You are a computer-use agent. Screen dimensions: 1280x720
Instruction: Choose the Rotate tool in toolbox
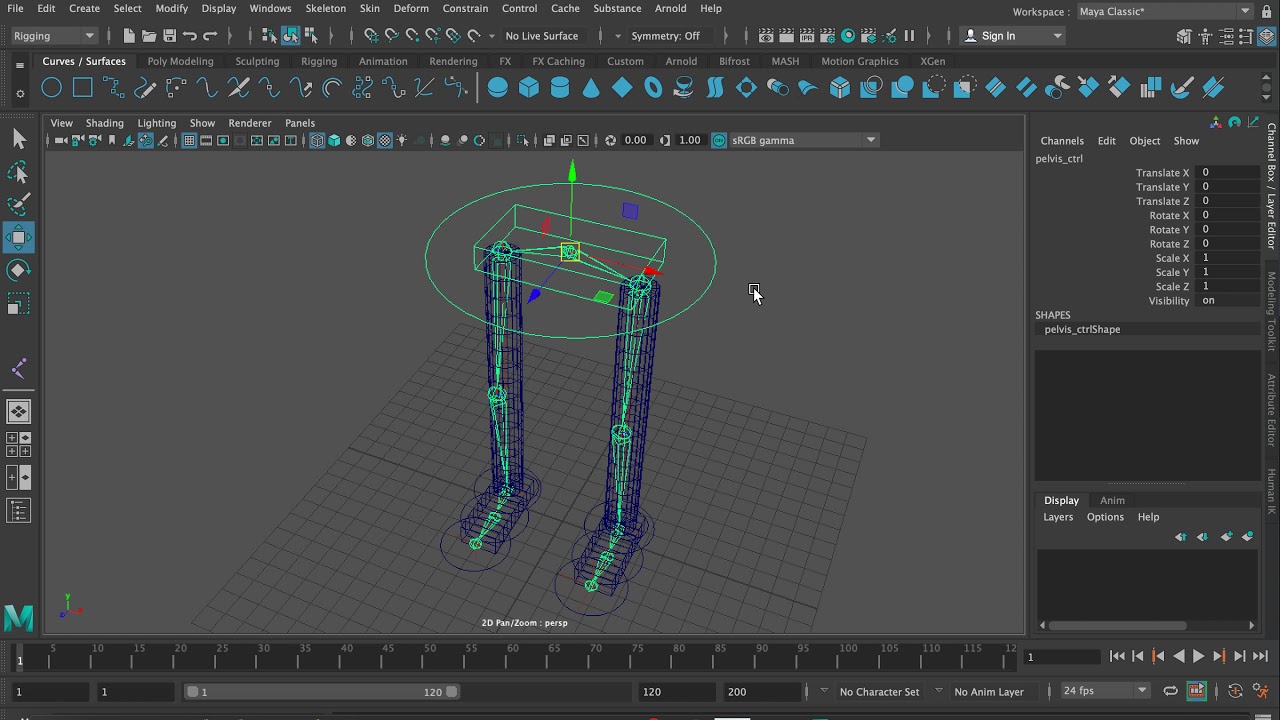(x=19, y=270)
